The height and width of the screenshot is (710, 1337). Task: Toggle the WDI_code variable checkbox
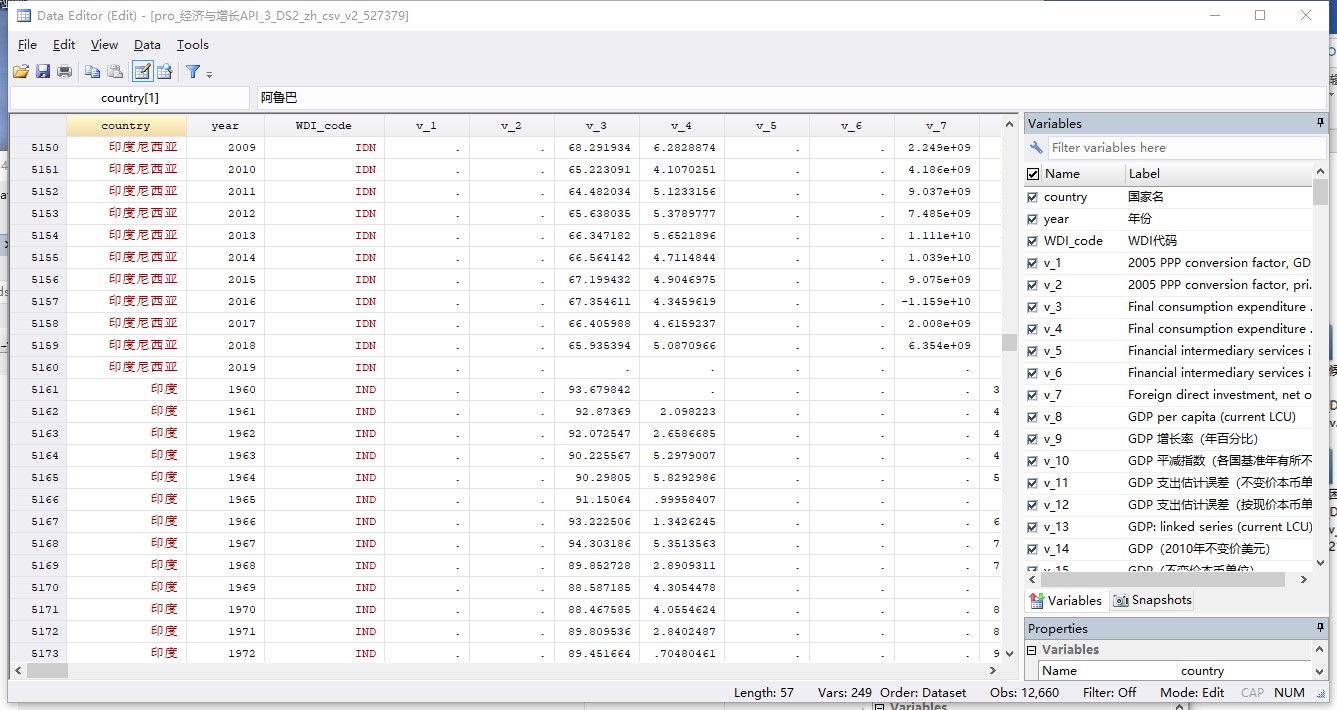1033,241
